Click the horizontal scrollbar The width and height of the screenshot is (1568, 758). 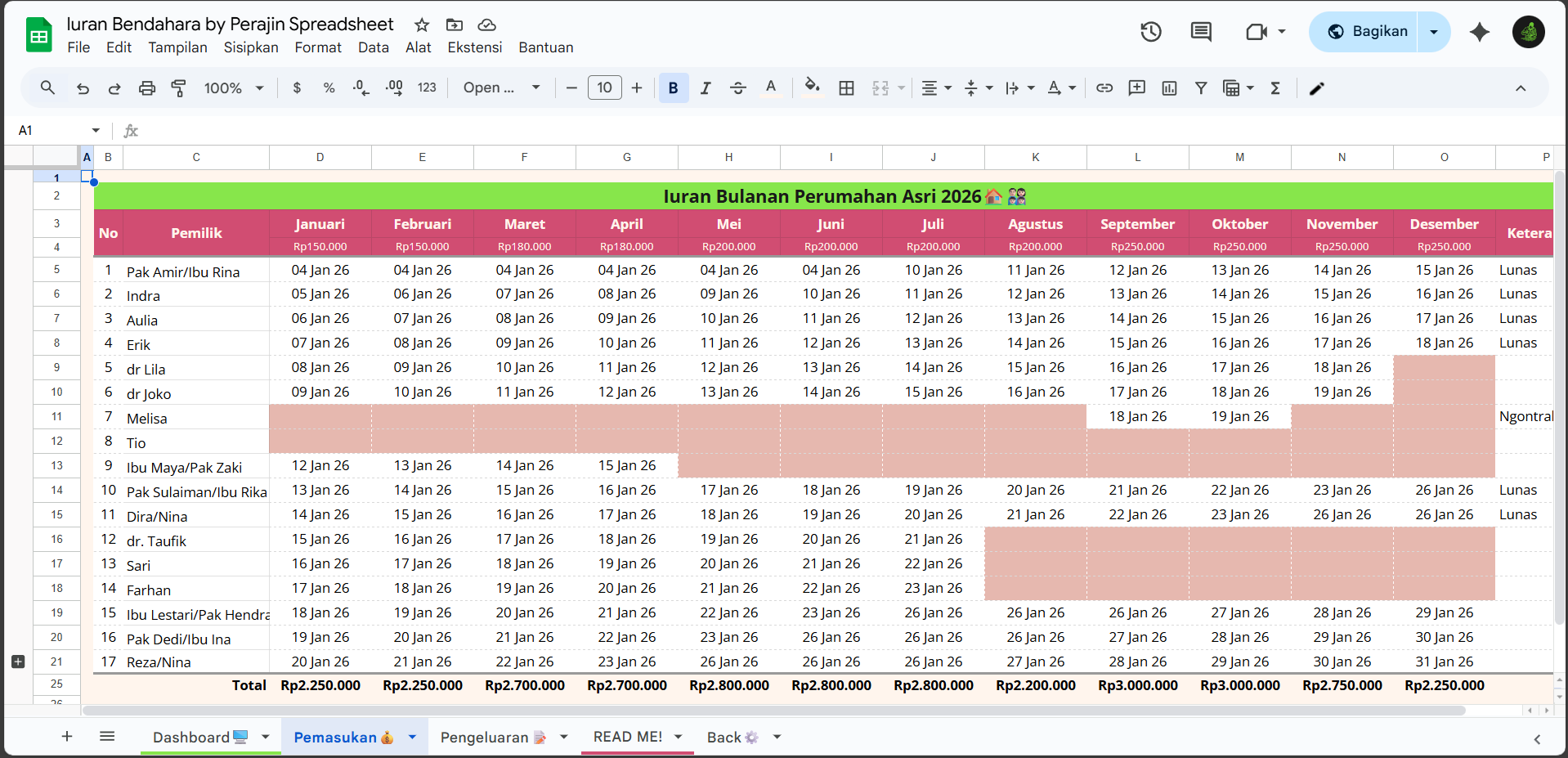pos(773,711)
